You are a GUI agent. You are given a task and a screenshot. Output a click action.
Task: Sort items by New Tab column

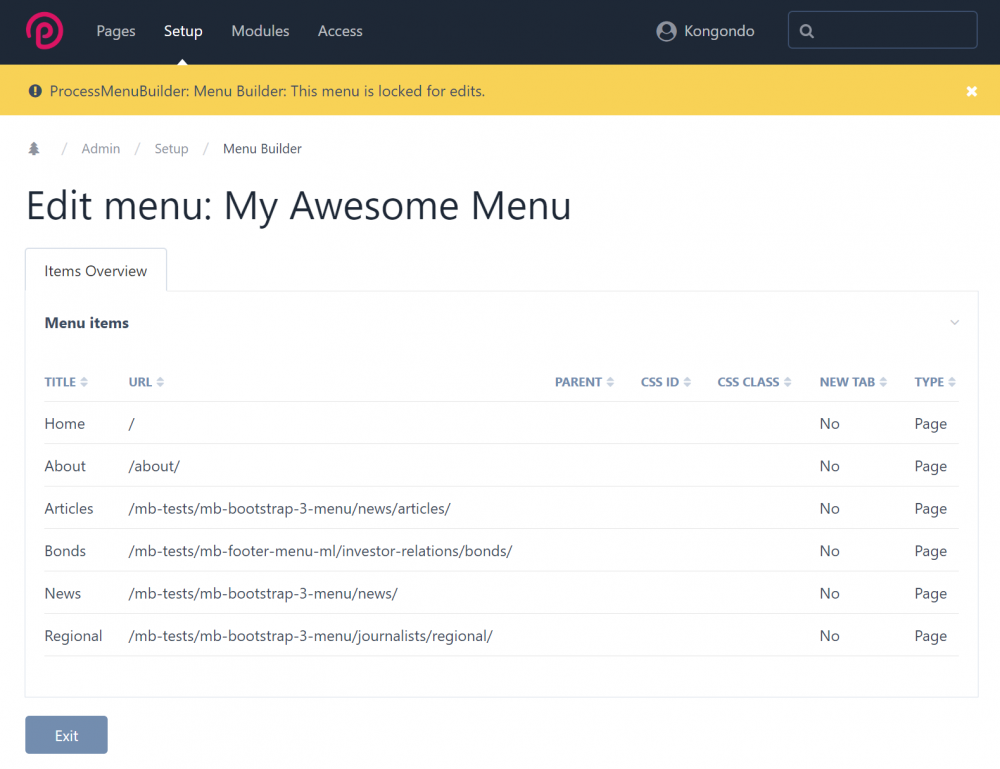click(853, 382)
